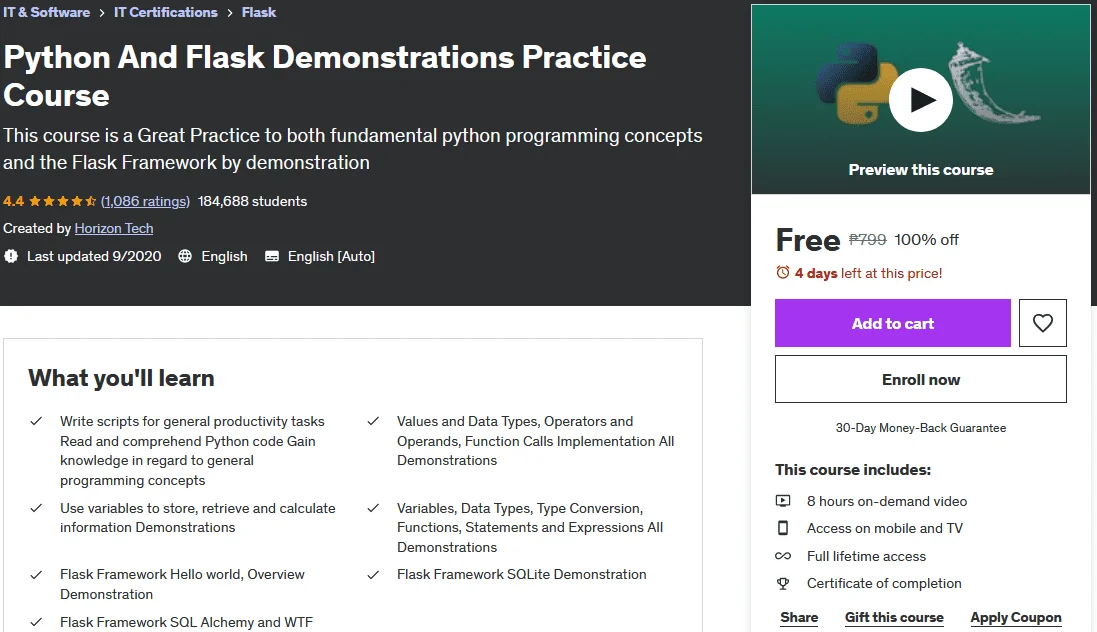Click Full lifetime access text
The height and width of the screenshot is (632, 1097).
866,556
